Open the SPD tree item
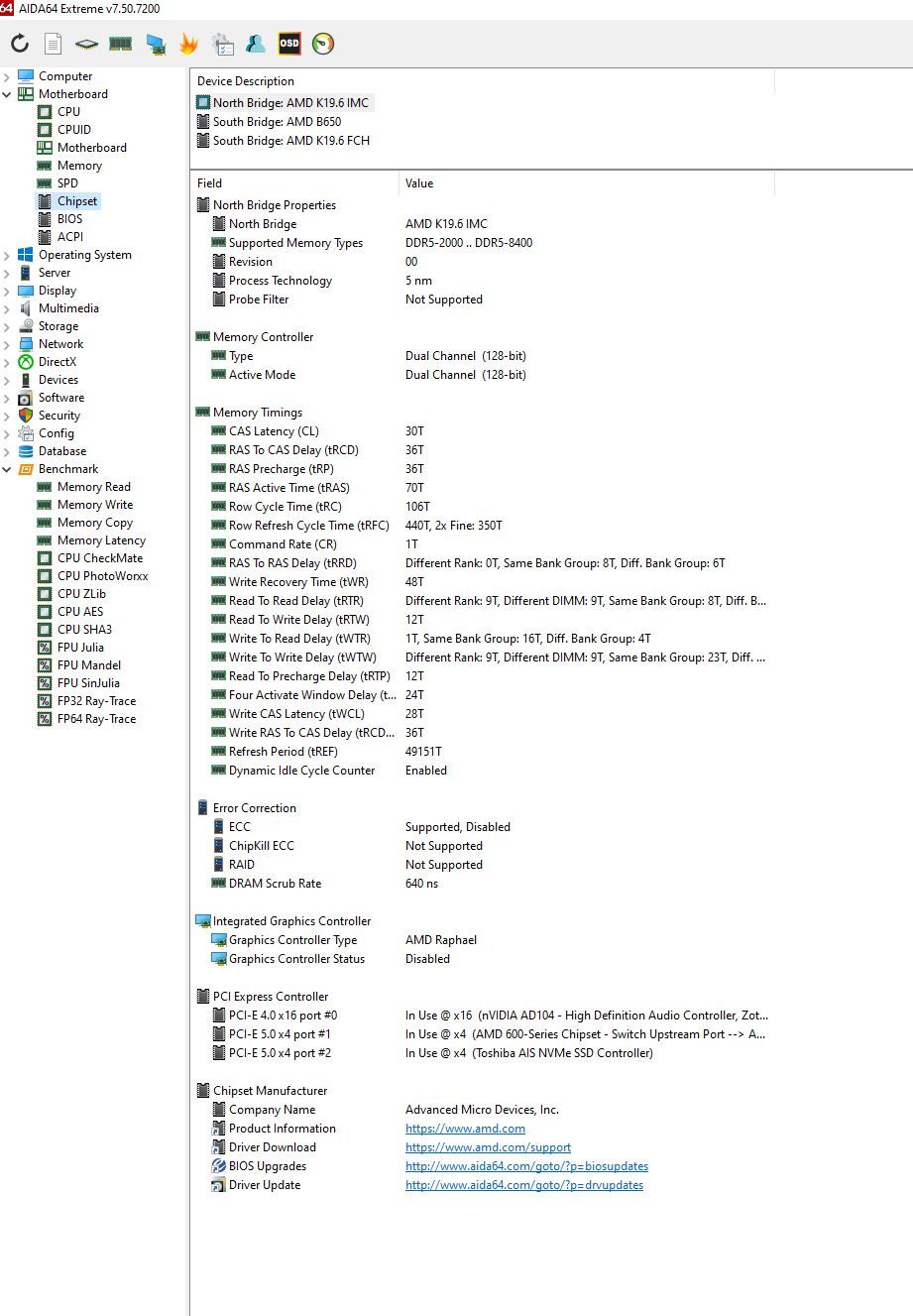This screenshot has width=913, height=1316. 67,183
